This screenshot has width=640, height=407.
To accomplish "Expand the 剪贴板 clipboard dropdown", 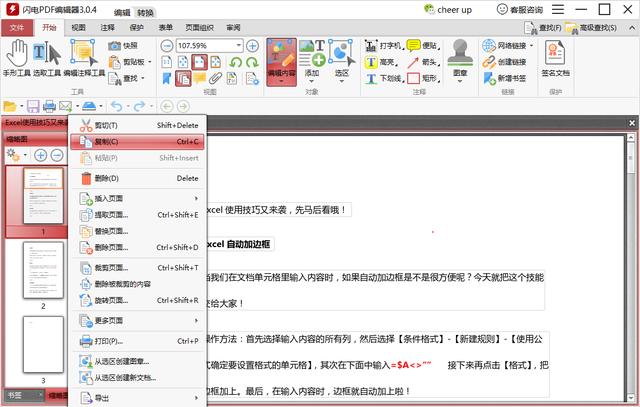I will 150,62.
